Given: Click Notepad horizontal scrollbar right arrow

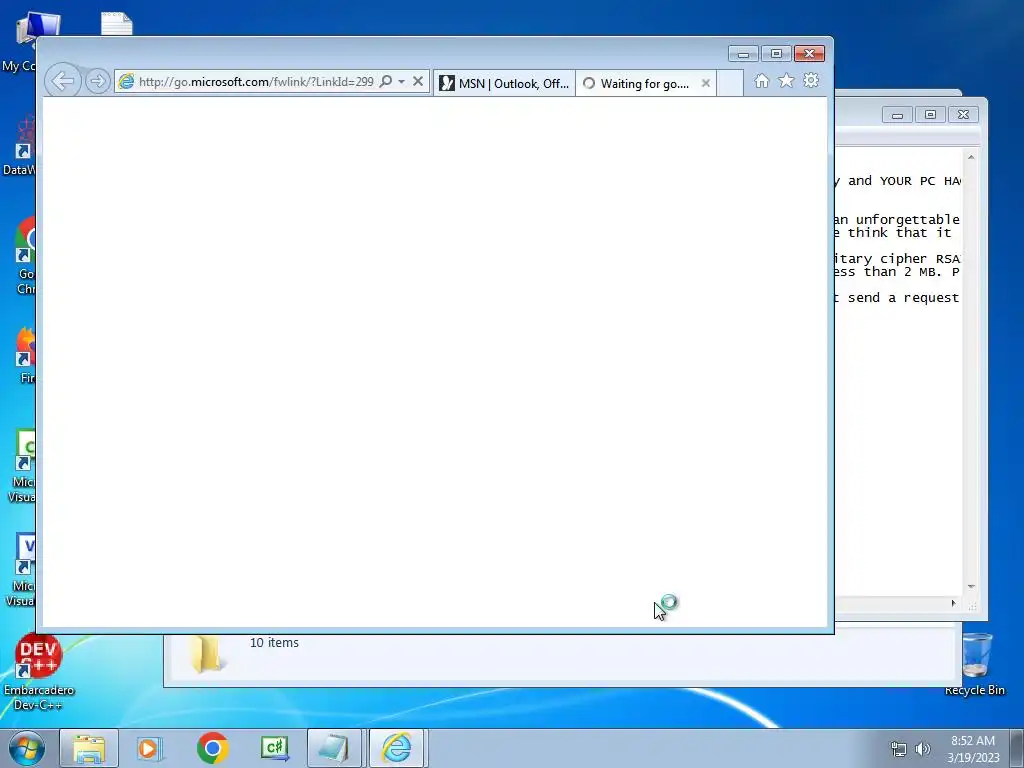Looking at the screenshot, I should pyautogui.click(x=953, y=603).
